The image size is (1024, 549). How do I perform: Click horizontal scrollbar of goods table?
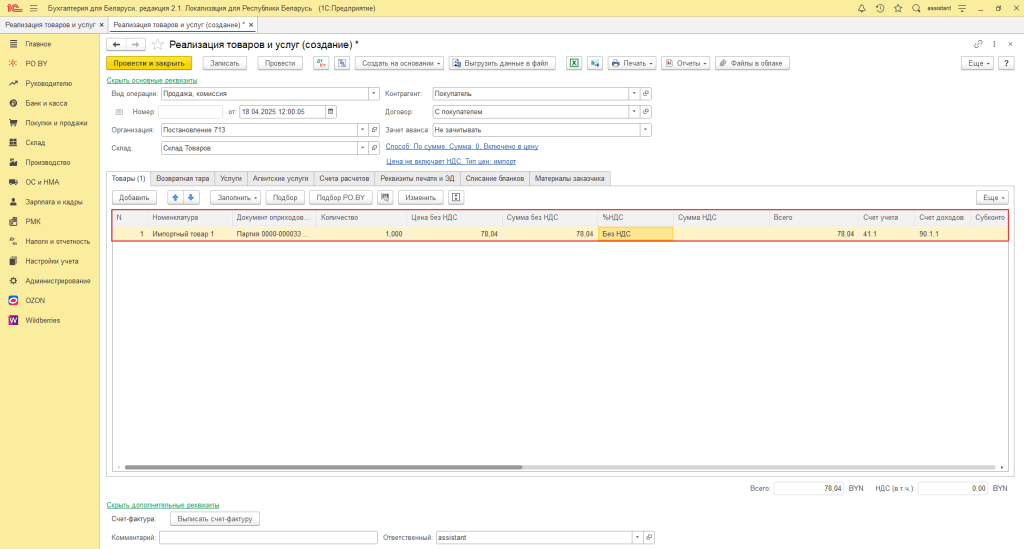[323, 467]
